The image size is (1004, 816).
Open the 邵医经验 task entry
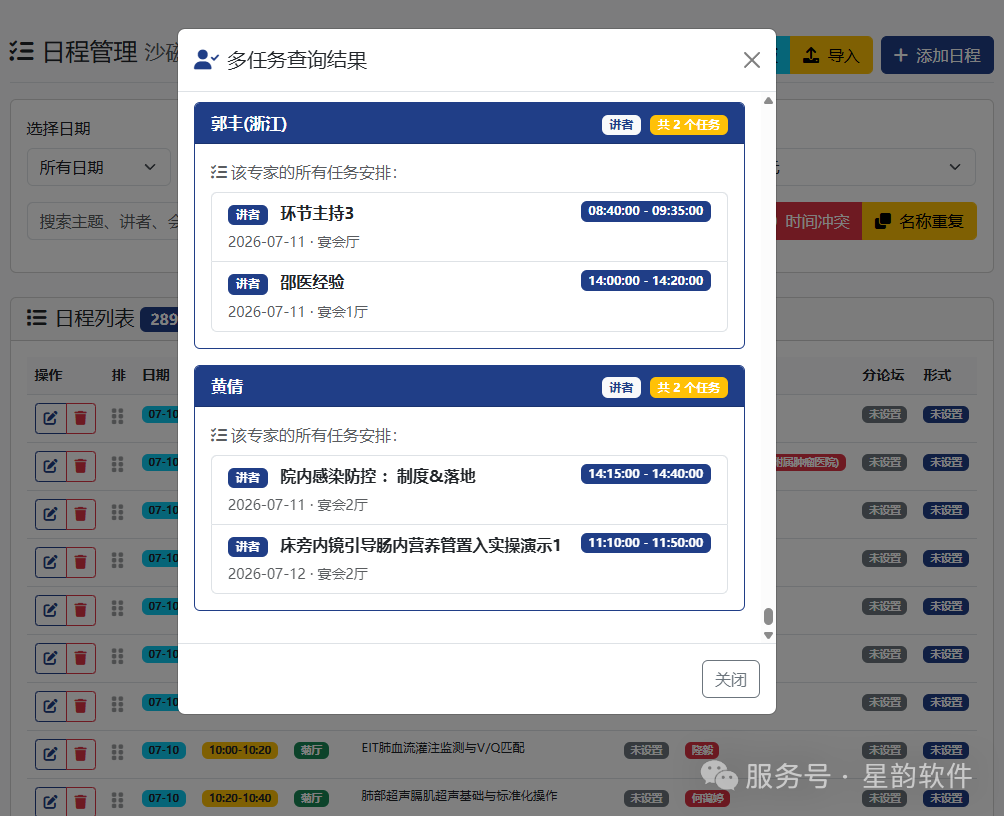tap(469, 297)
